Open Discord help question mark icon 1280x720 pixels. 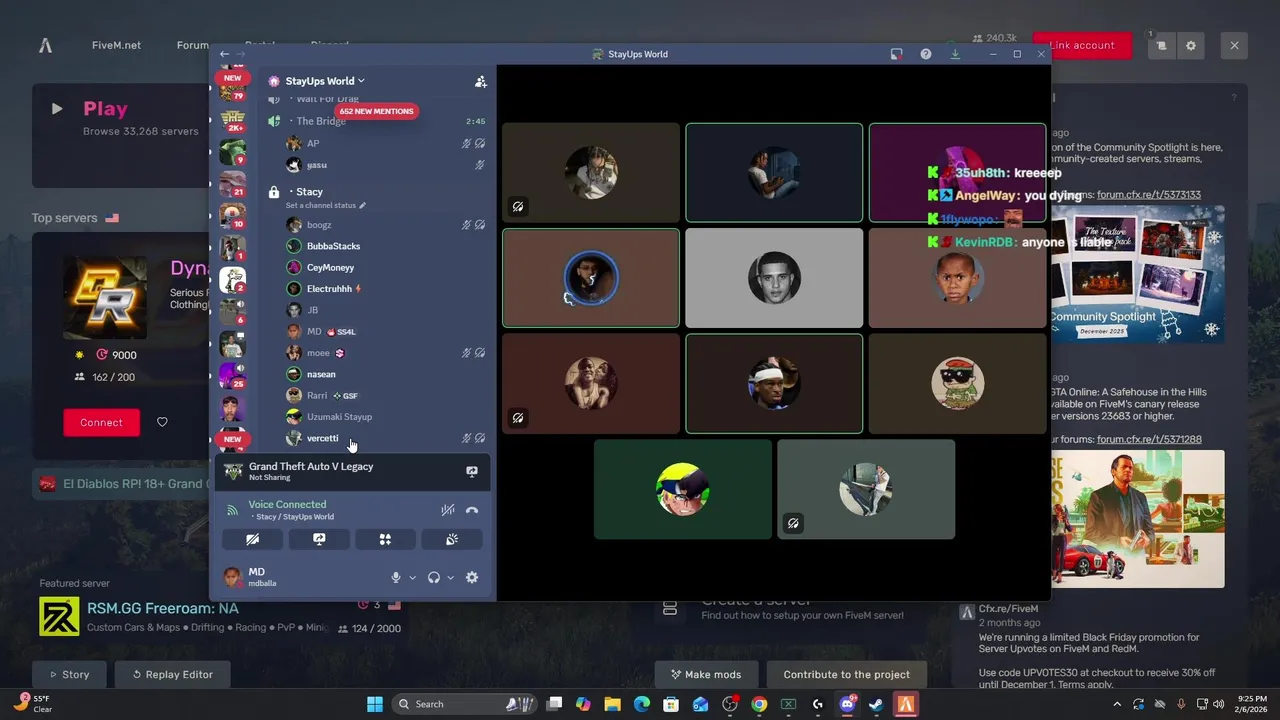926,54
